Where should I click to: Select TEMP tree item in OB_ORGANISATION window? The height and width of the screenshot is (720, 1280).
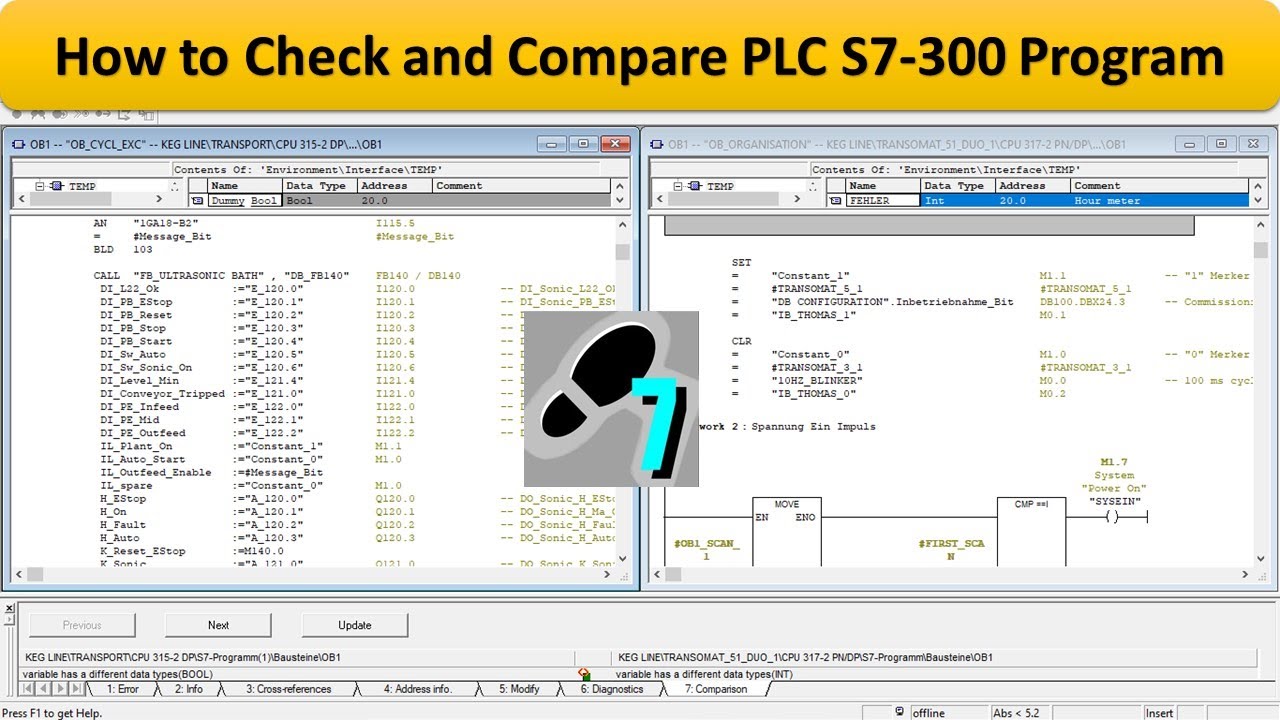720,186
